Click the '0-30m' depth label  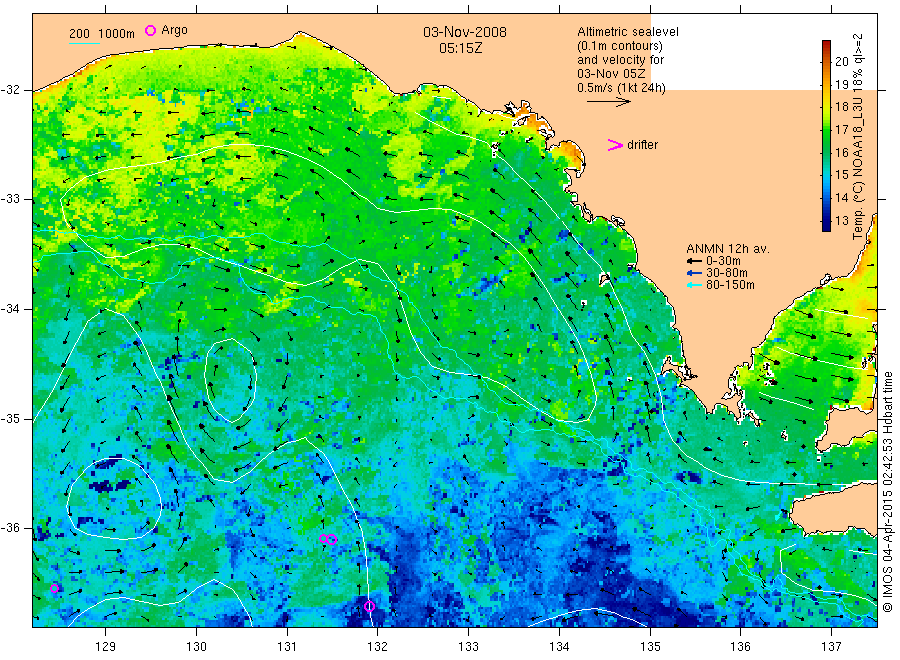[723, 261]
